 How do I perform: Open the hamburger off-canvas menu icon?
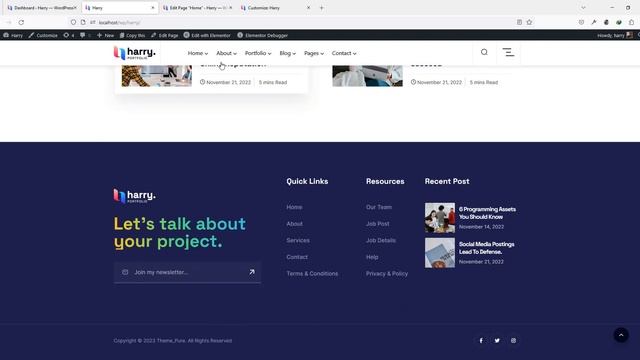[x=508, y=52]
